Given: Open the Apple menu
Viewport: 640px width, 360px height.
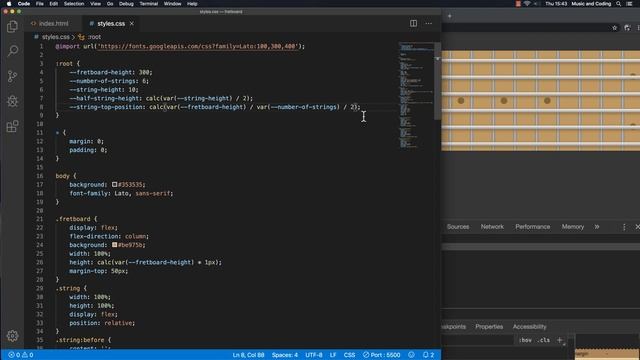Looking at the screenshot, I should tap(9, 4).
